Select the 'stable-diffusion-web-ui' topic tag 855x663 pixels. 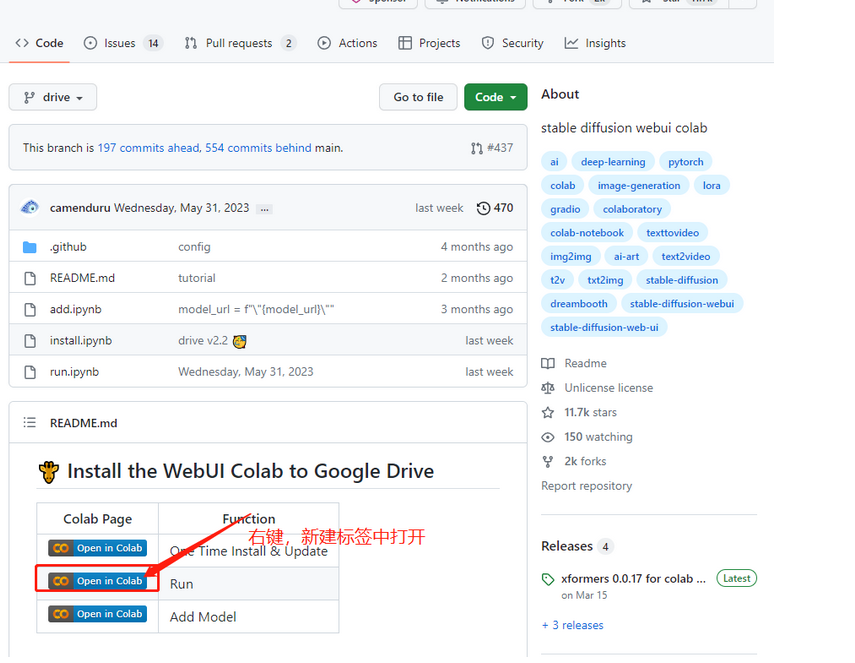pos(604,328)
